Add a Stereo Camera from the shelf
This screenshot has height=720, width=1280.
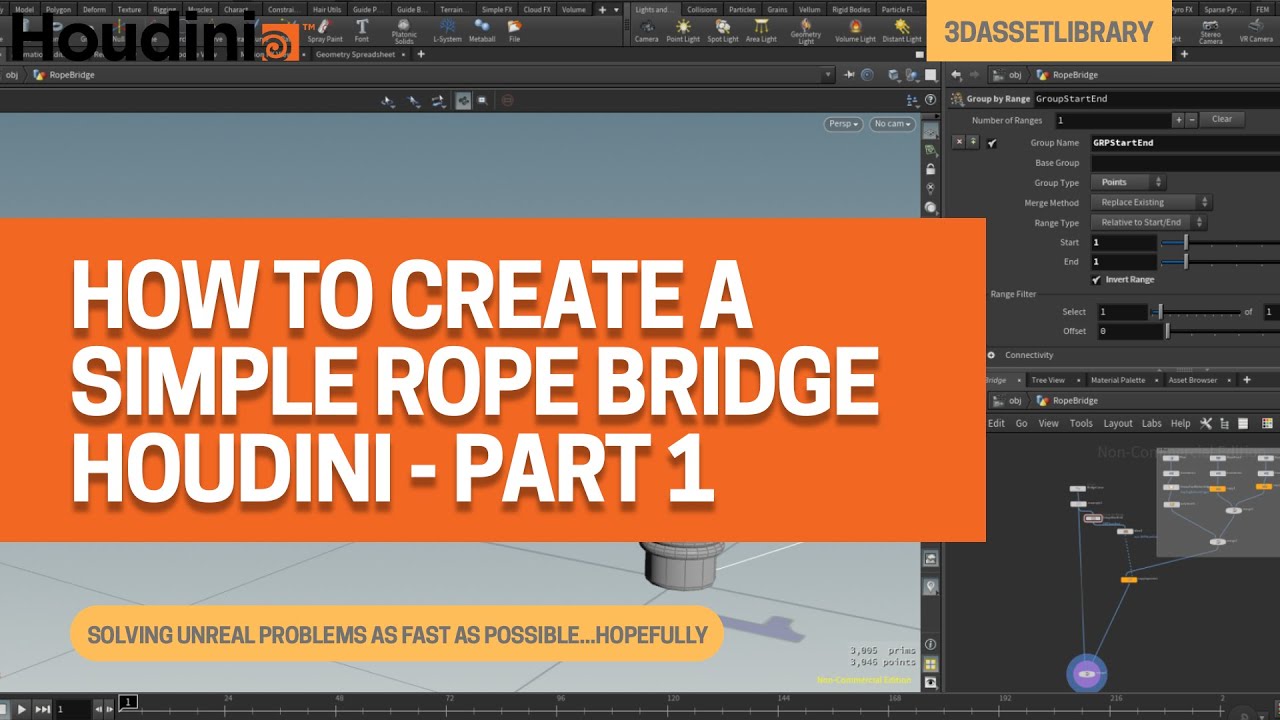click(x=1210, y=31)
